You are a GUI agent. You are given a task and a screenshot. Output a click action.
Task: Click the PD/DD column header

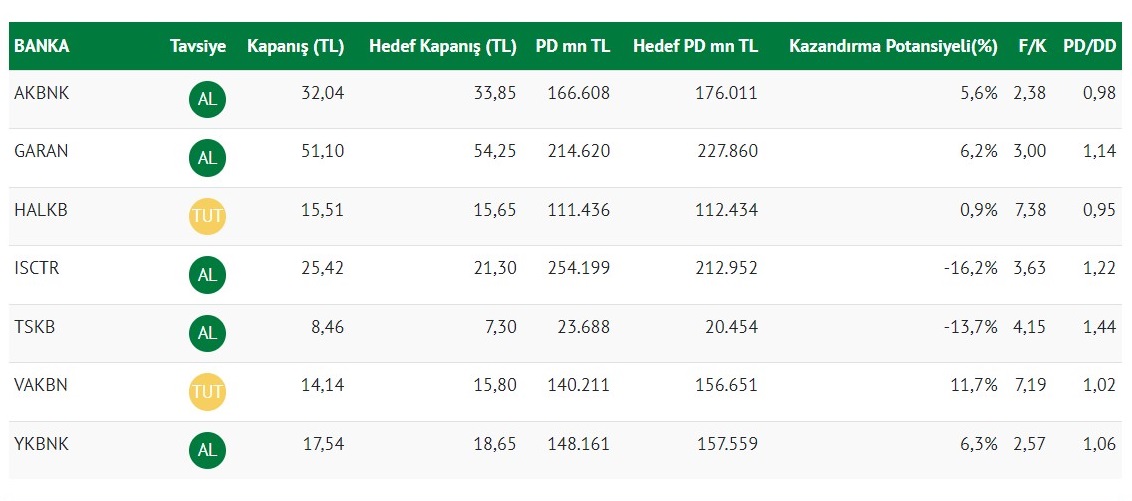point(1089,46)
